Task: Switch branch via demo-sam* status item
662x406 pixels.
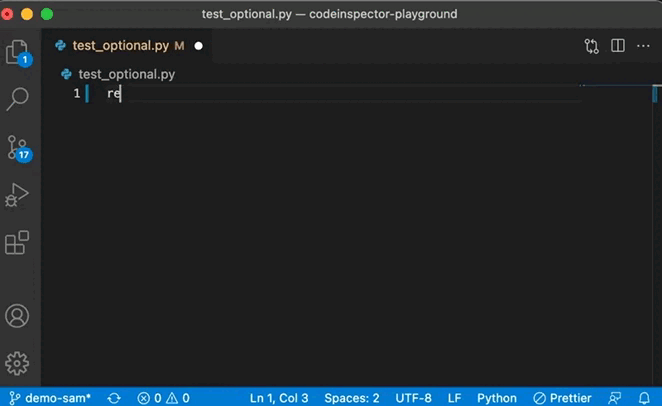Action: pyautogui.click(x=50, y=397)
